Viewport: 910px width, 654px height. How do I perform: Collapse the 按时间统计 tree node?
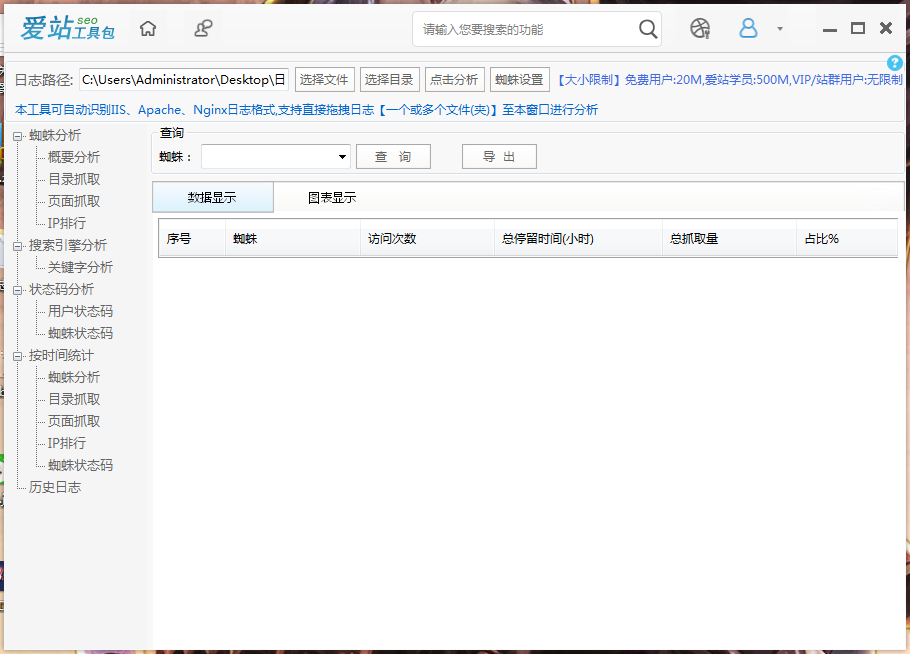[x=18, y=356]
